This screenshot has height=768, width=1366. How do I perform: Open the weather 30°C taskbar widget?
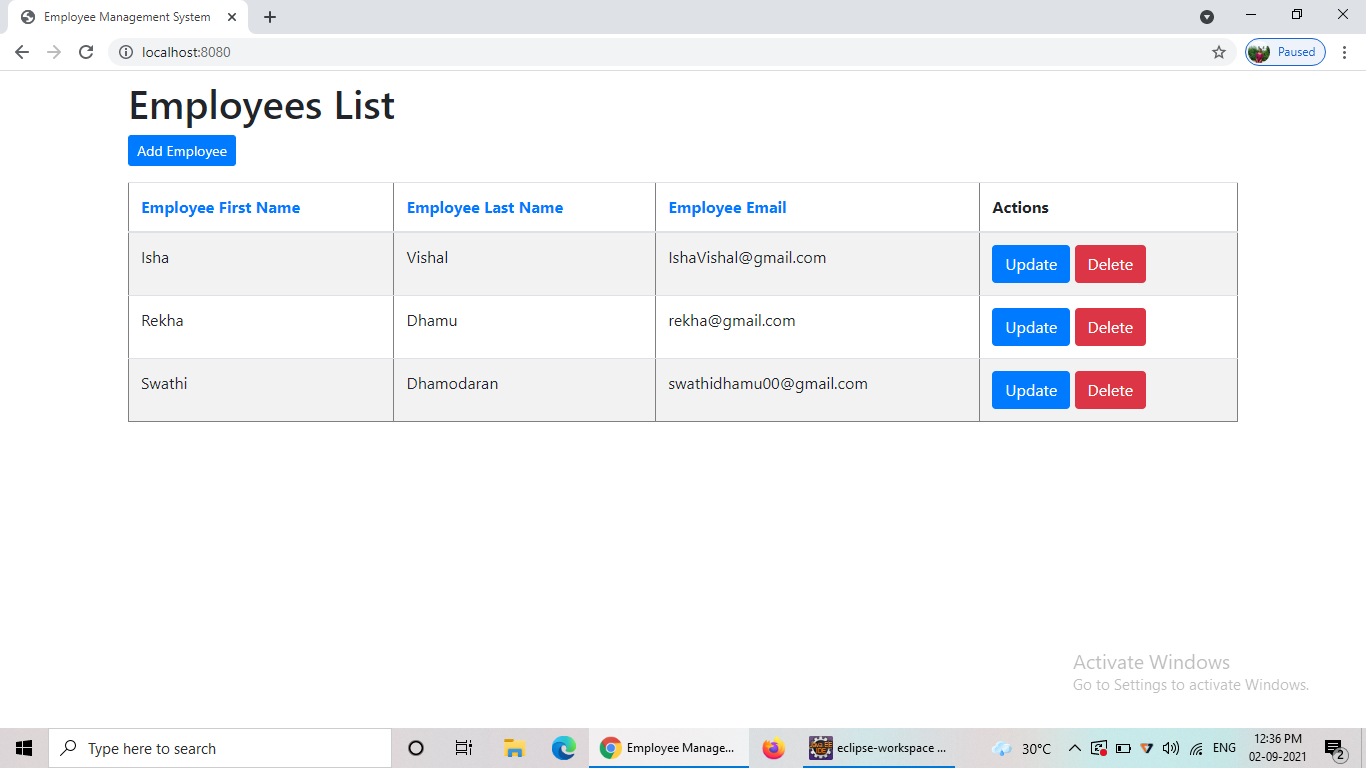[x=1022, y=748]
